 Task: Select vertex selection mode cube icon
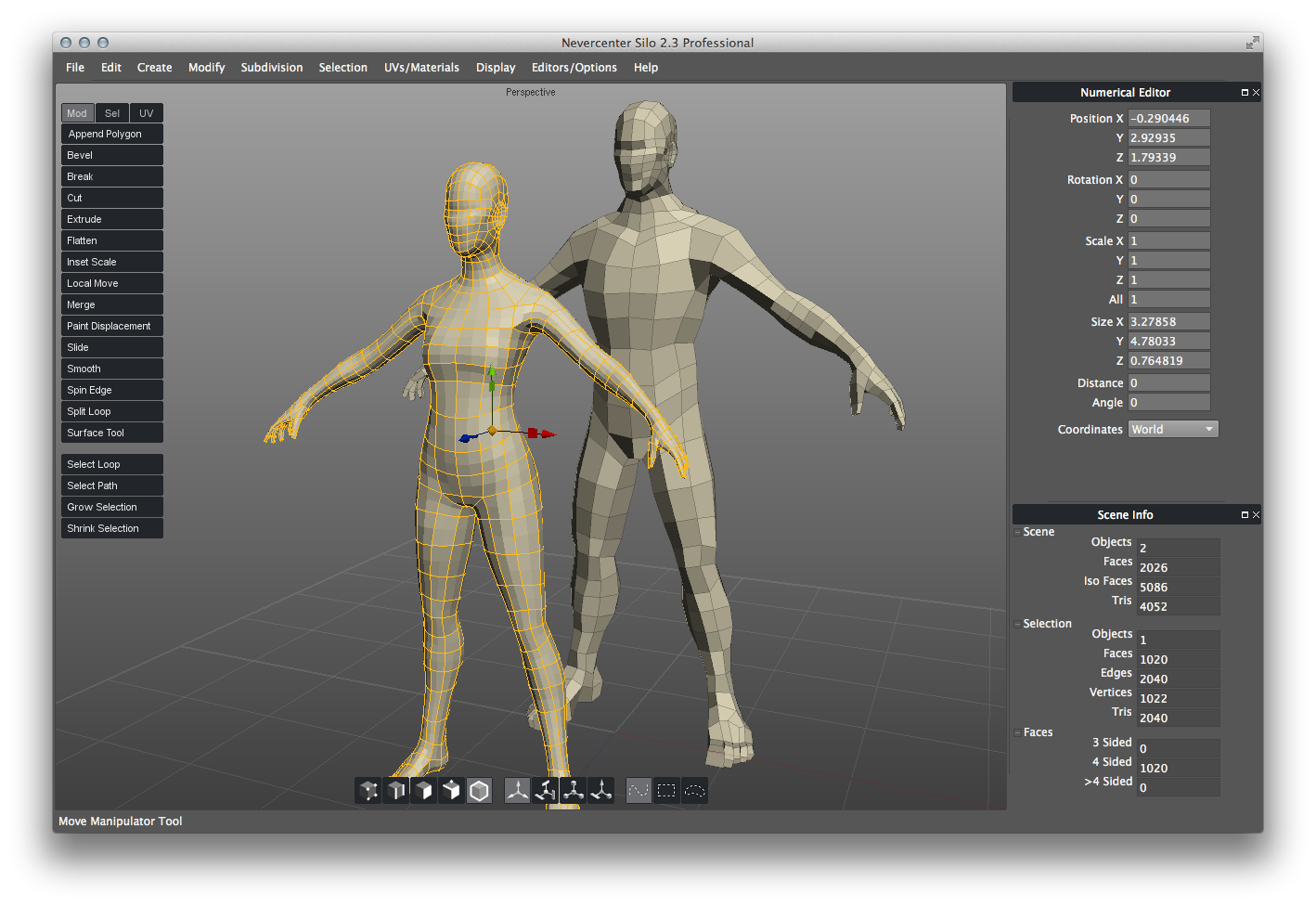(x=368, y=791)
